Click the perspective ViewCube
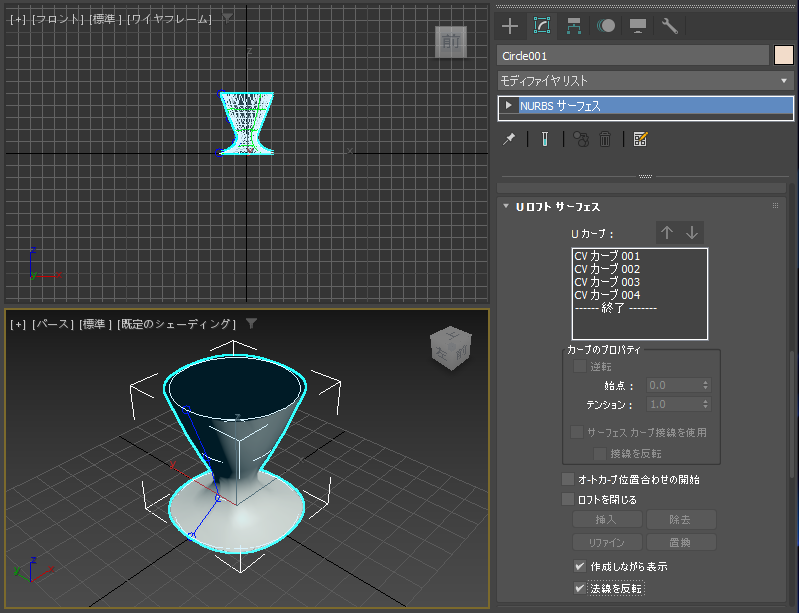The width and height of the screenshot is (799, 613). (x=450, y=349)
